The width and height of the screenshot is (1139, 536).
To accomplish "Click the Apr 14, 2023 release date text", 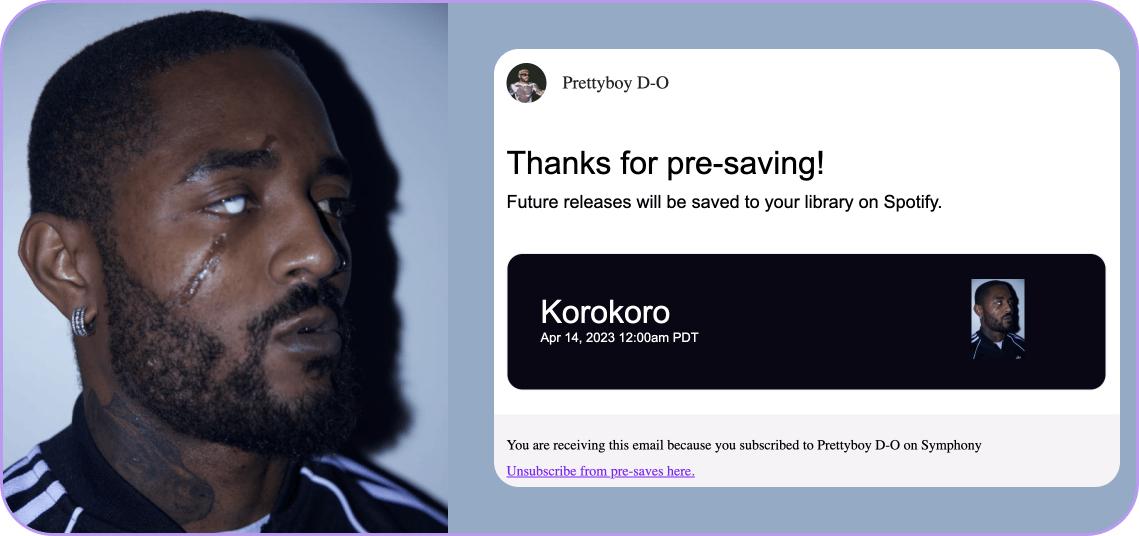I will [577, 338].
